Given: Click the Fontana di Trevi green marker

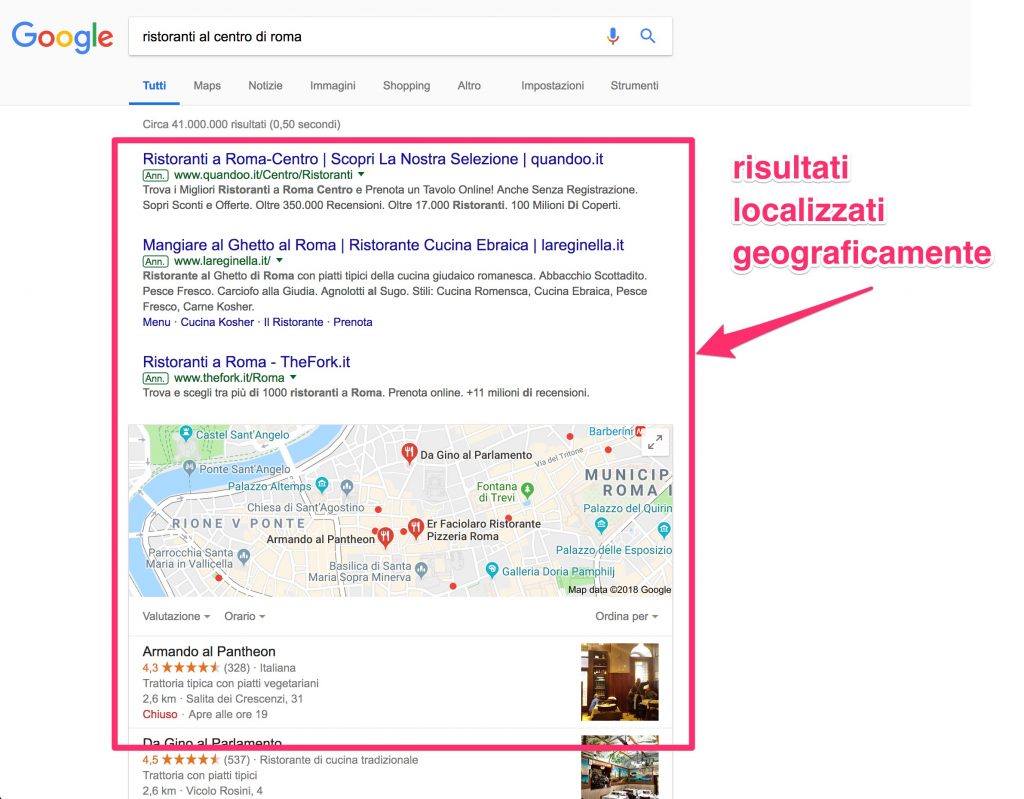Looking at the screenshot, I should point(527,490).
